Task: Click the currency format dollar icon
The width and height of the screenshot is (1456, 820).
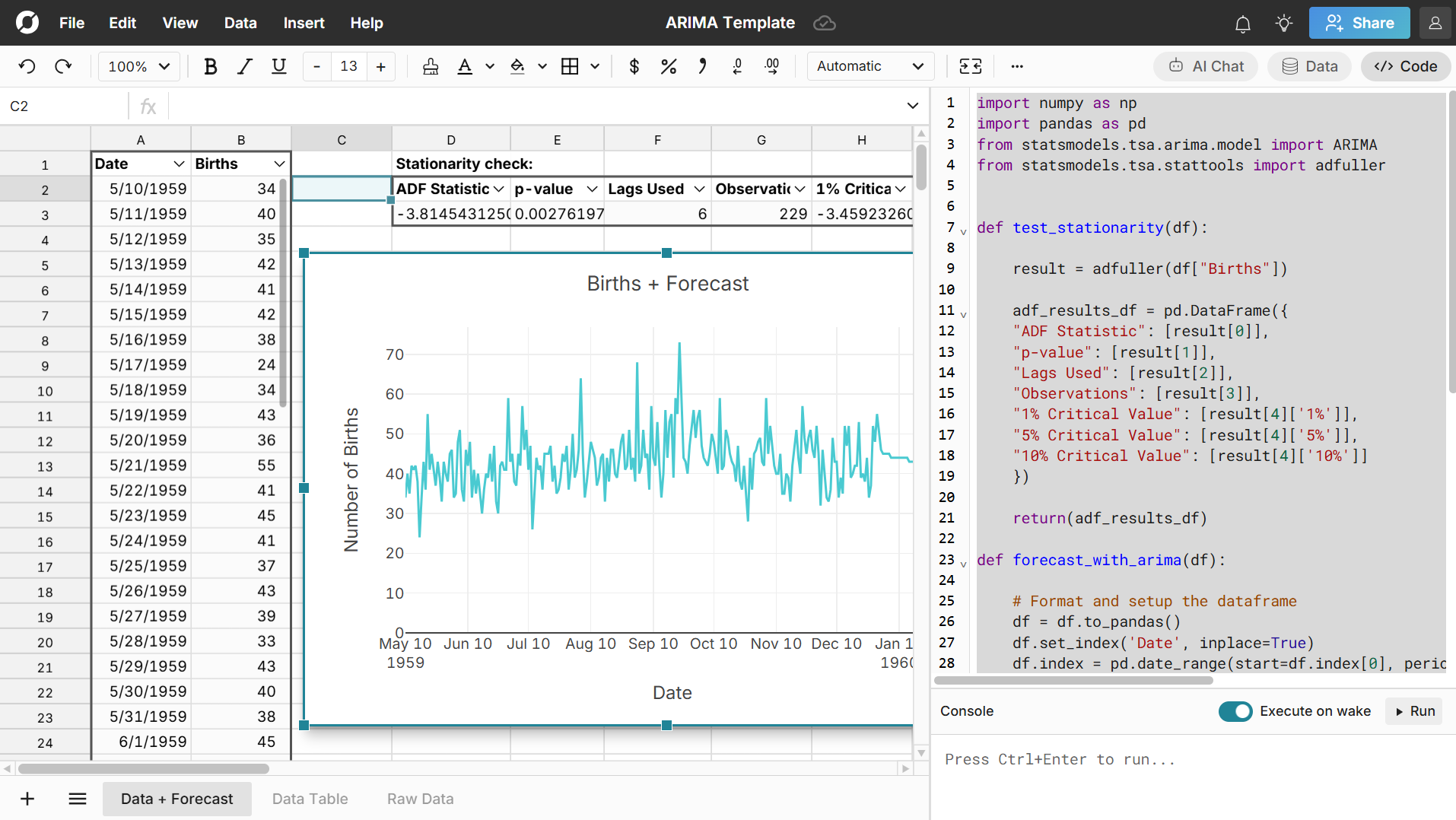Action: [634, 66]
